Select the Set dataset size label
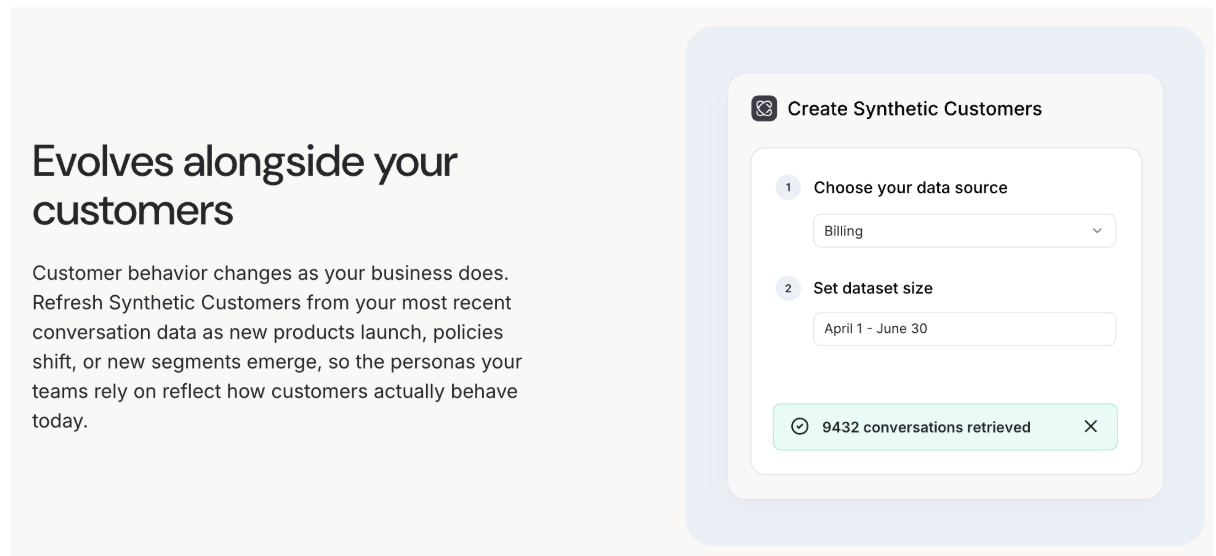The width and height of the screenshot is (1216, 556). coord(873,288)
